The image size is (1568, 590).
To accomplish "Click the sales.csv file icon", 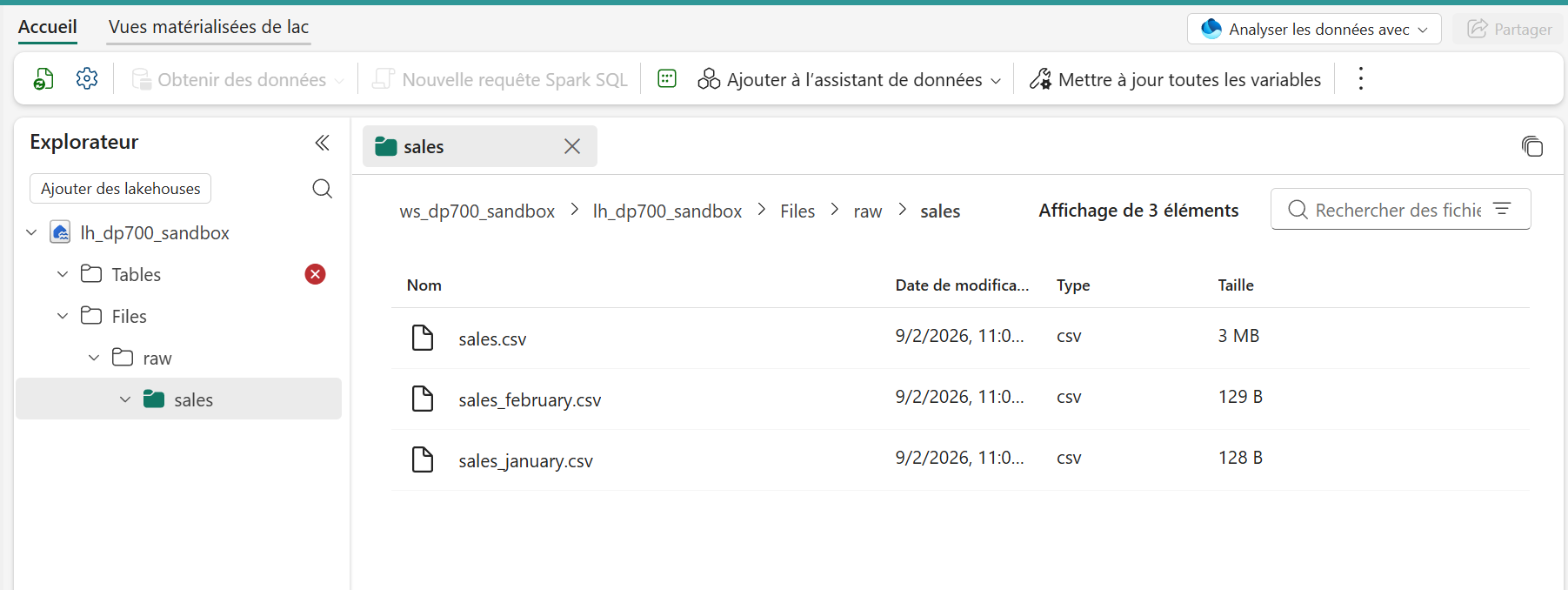I will [423, 338].
